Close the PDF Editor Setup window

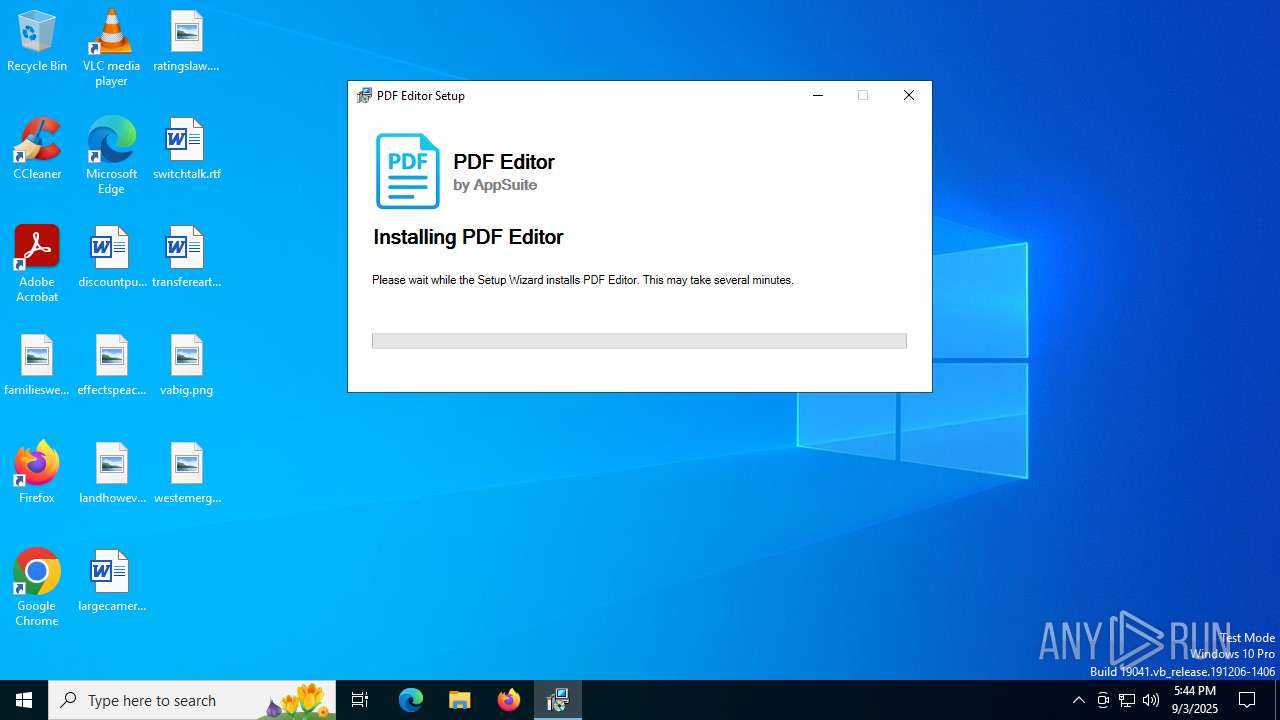point(909,96)
